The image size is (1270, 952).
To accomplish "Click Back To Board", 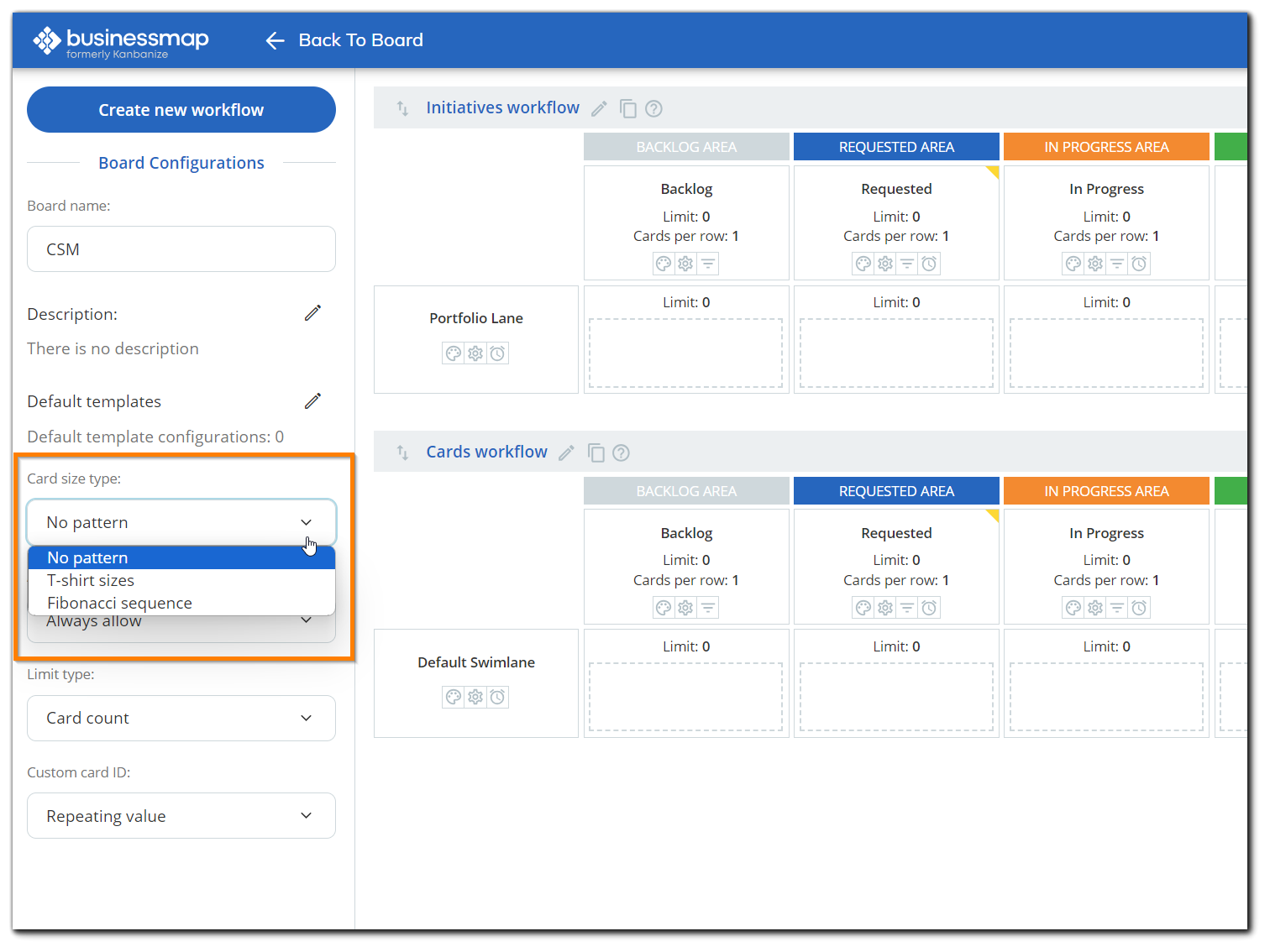I will pos(359,39).
